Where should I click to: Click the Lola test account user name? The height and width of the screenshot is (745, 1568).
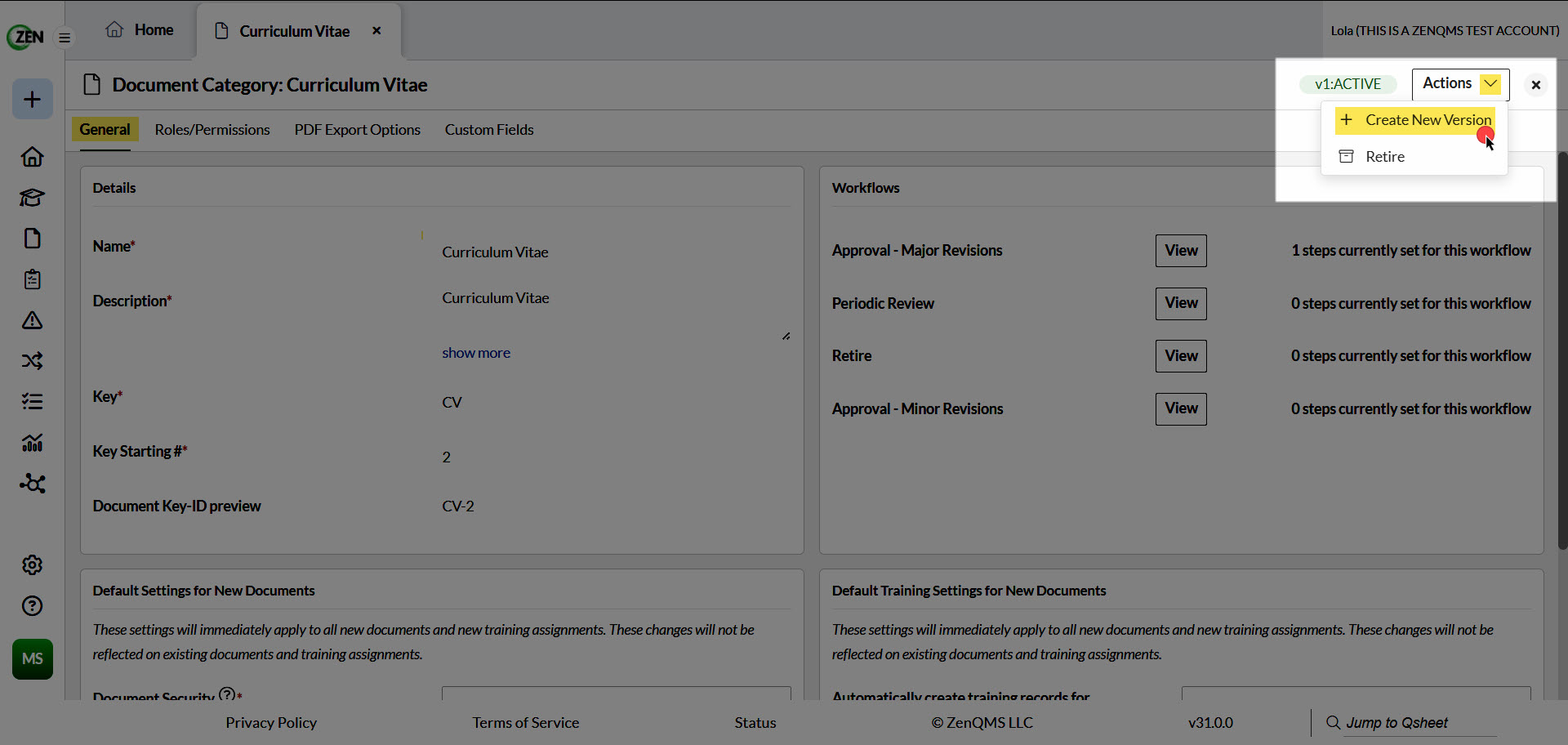[1445, 31]
